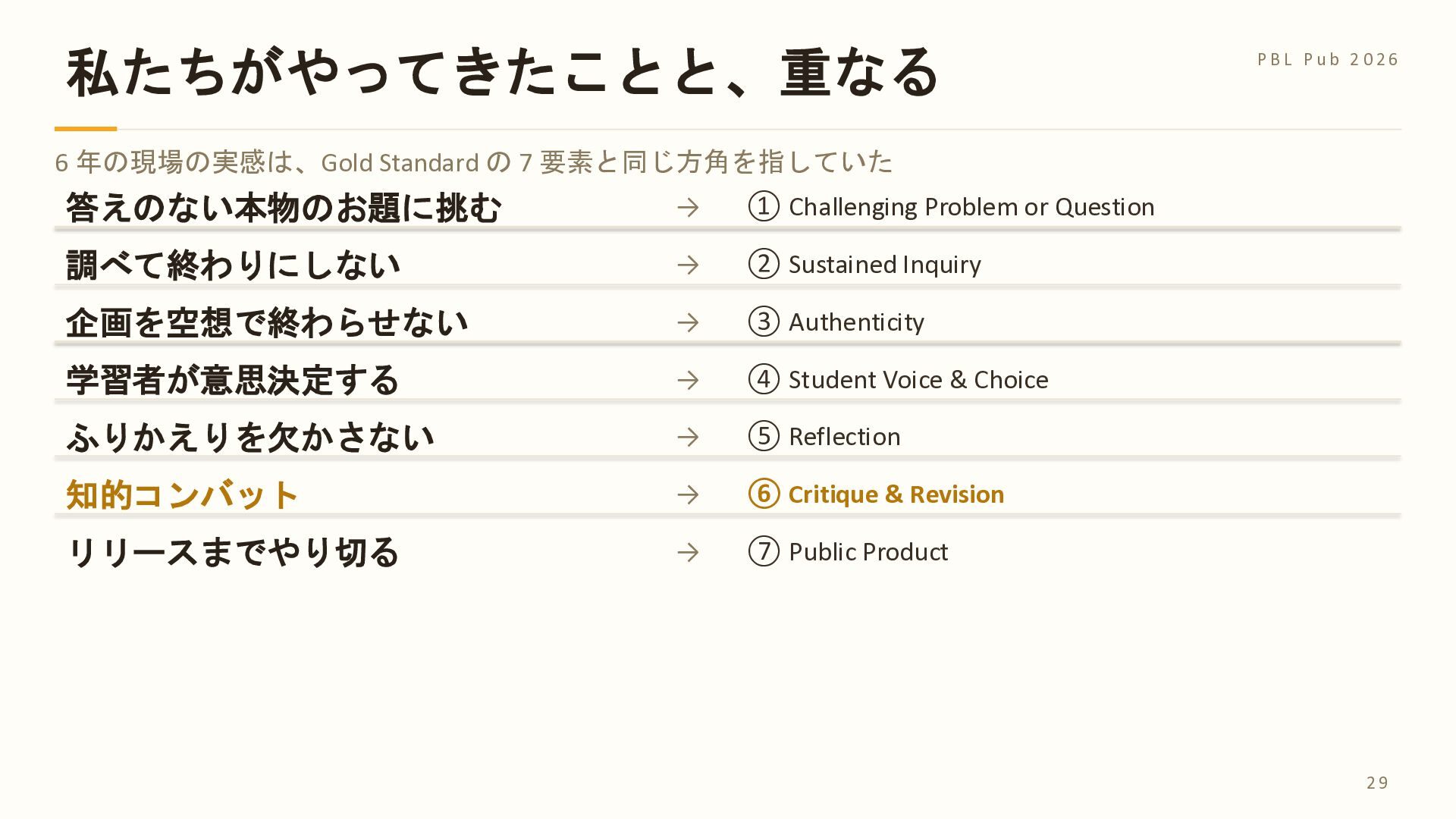The width and height of the screenshot is (1456, 819).
Task: Click the Student Voice & Choice text
Action: click(918, 379)
